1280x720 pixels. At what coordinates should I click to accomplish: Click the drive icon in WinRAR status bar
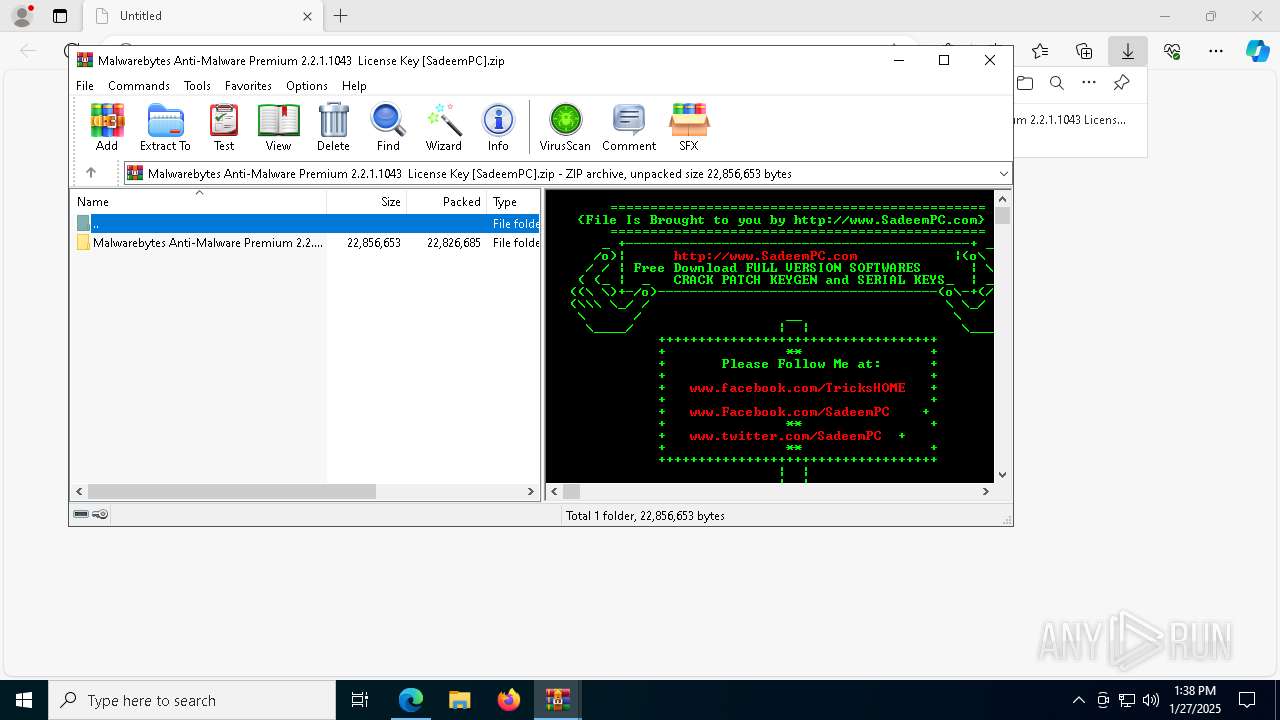(81, 515)
